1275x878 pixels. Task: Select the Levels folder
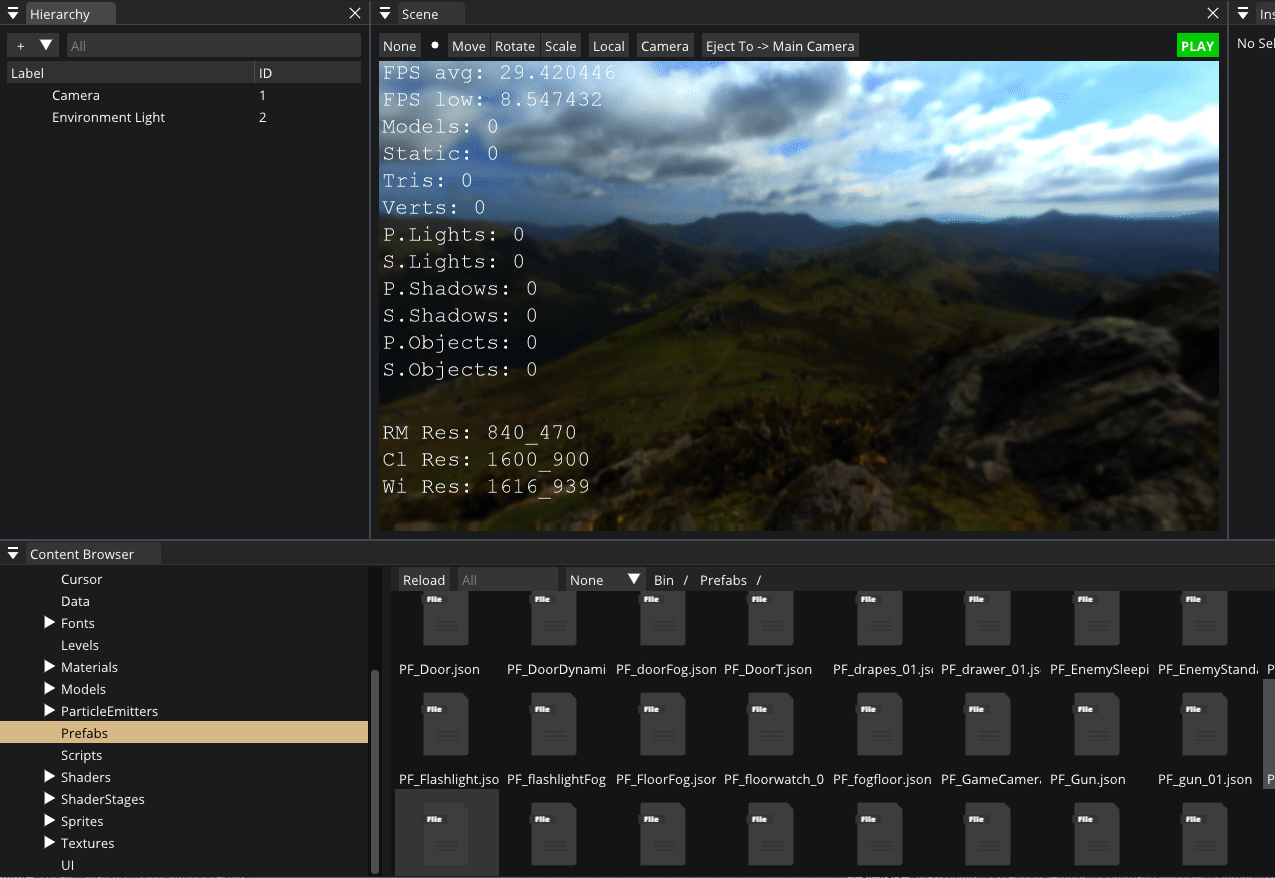point(80,645)
